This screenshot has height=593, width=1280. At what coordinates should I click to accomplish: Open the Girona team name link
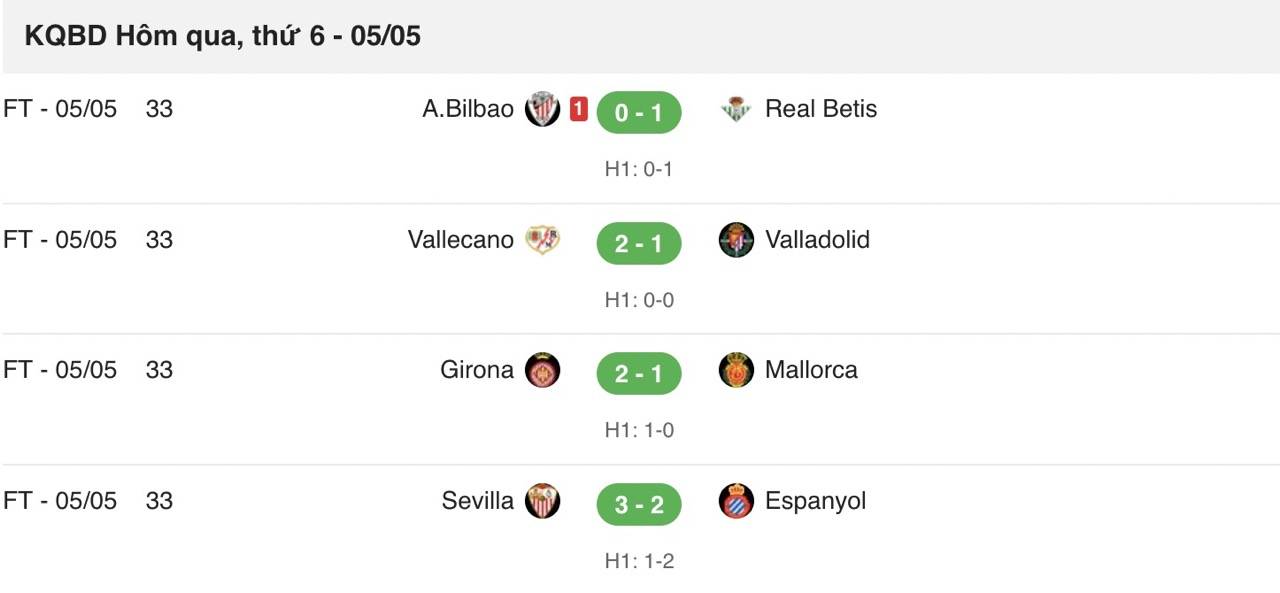477,370
